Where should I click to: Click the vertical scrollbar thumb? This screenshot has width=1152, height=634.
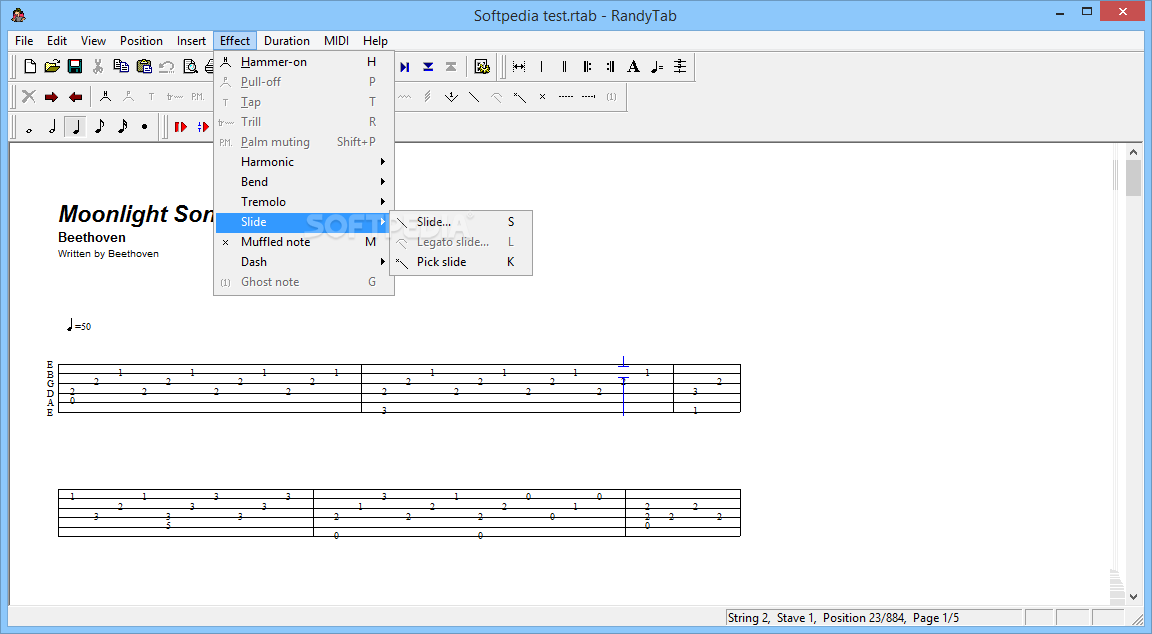point(1133,178)
